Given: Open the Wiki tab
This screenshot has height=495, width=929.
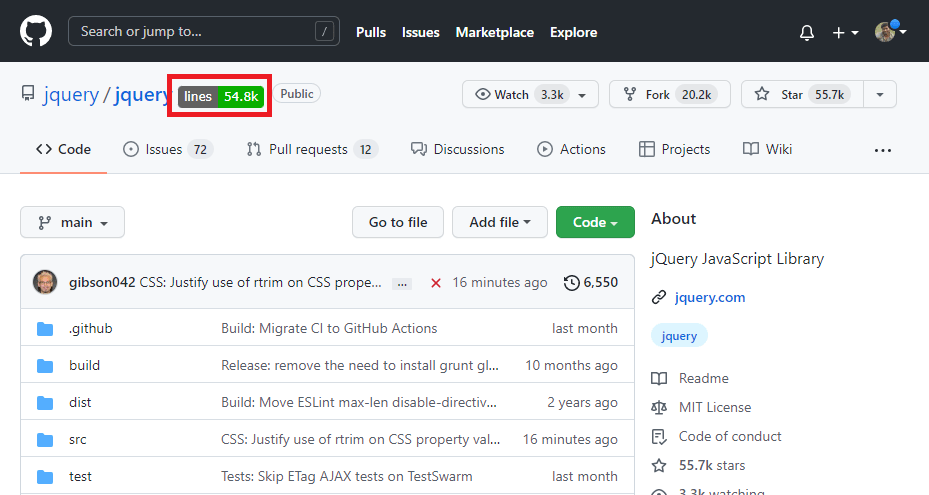Looking at the screenshot, I should 767,149.
